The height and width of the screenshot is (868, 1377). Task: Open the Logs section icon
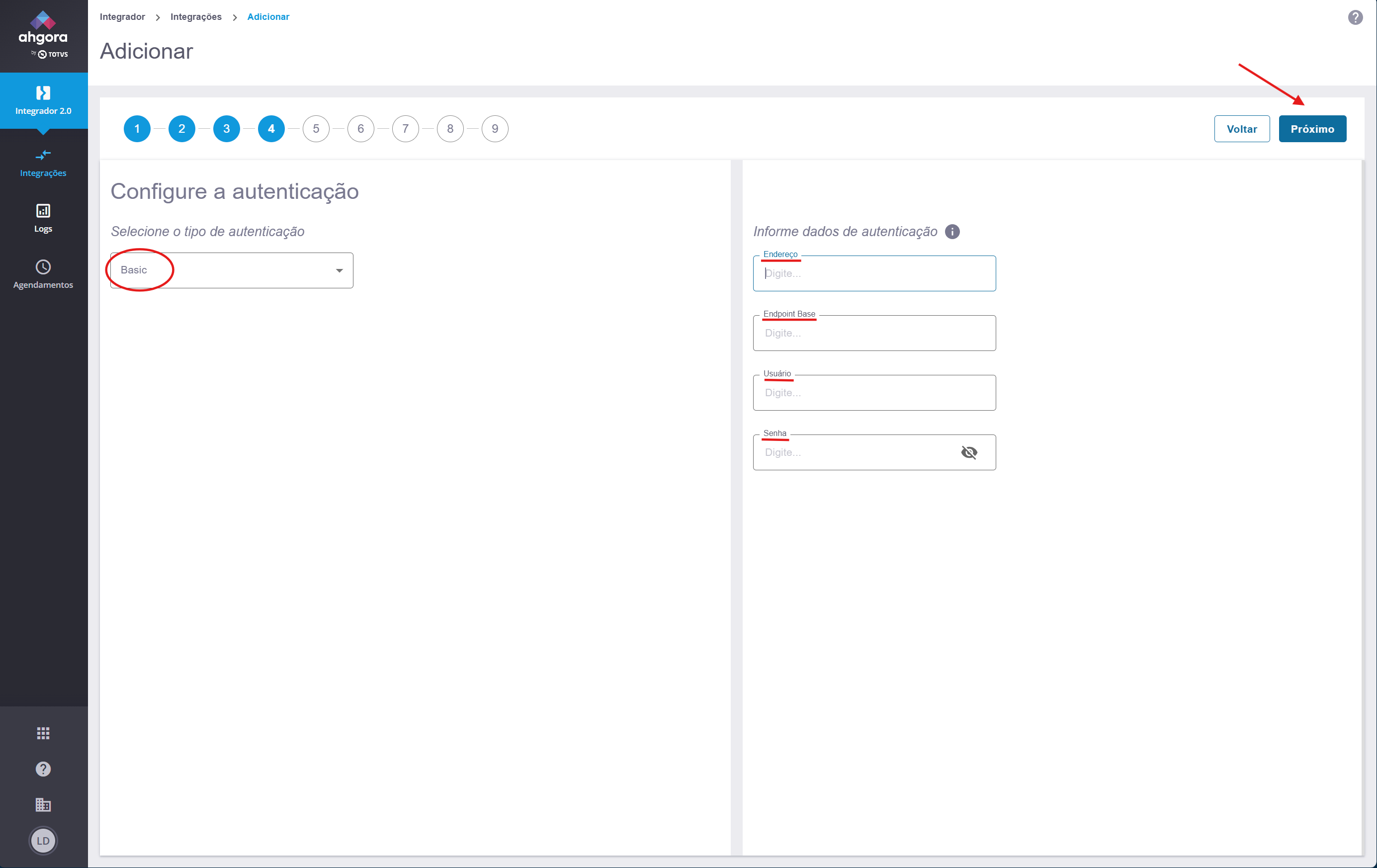click(x=43, y=211)
